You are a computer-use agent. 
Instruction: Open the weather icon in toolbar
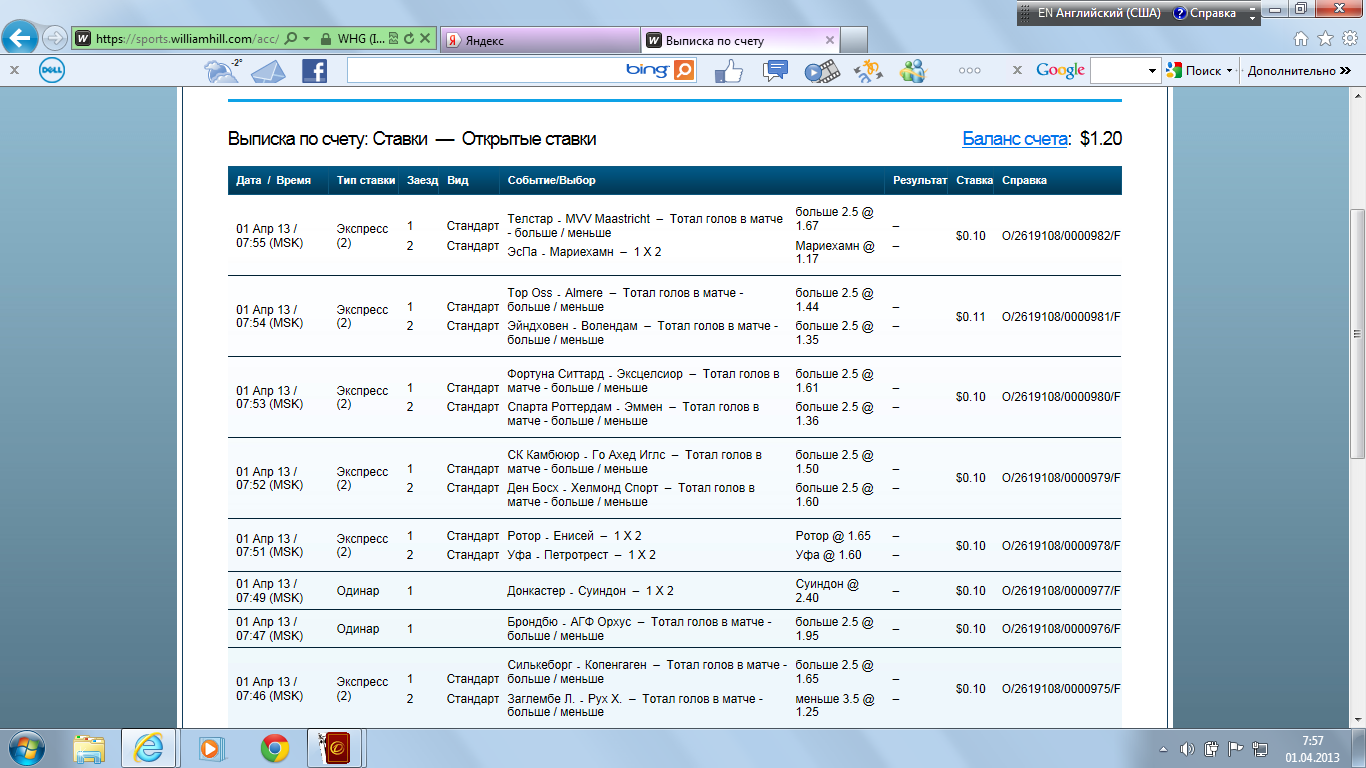[221, 71]
